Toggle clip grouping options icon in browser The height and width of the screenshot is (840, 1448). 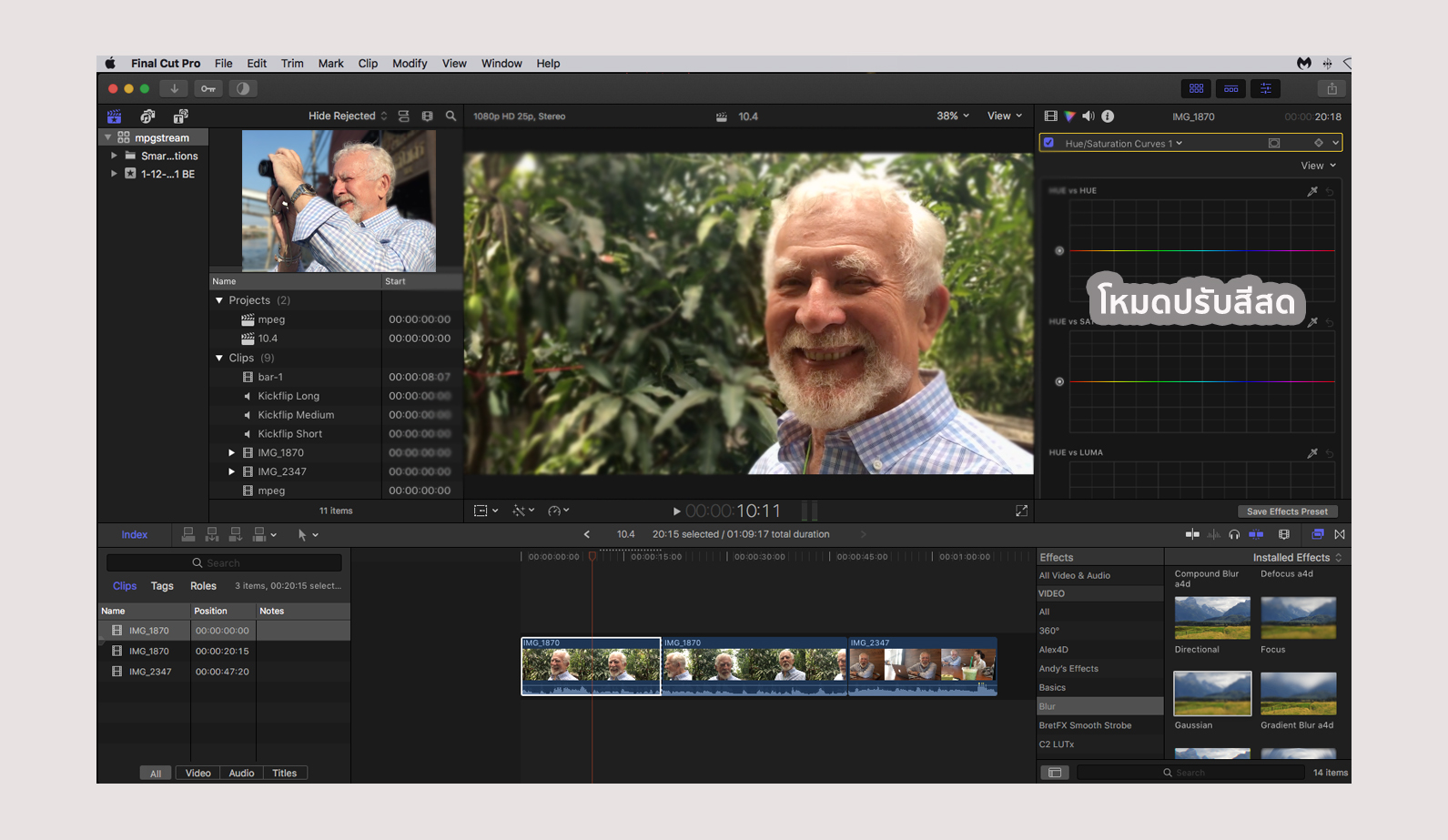pos(403,116)
